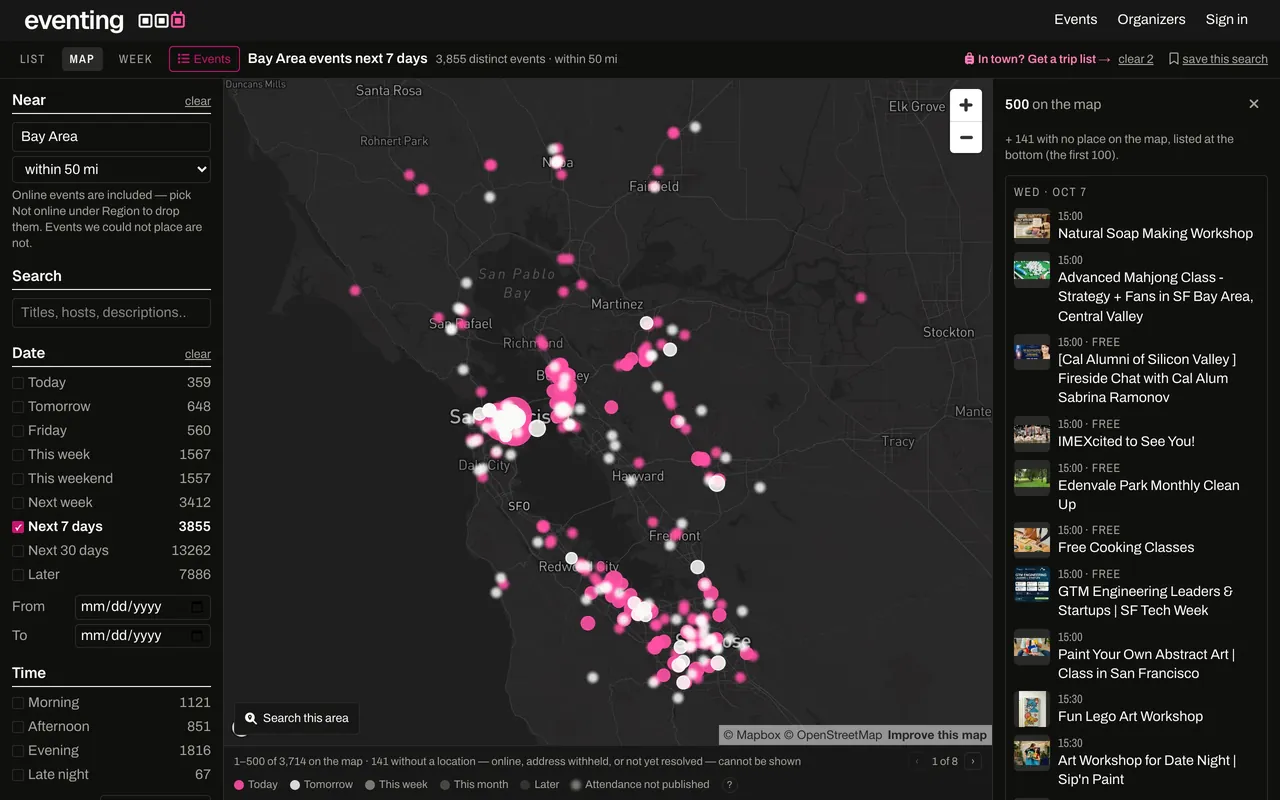Open Organizers in the top navigation
The height and width of the screenshot is (800, 1280).
[1151, 19]
